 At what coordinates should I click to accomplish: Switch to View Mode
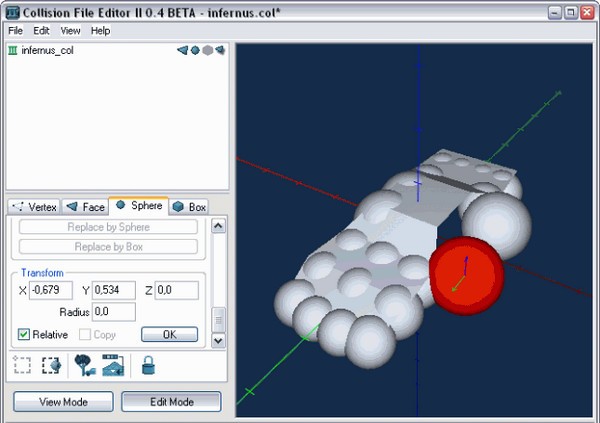(64, 402)
